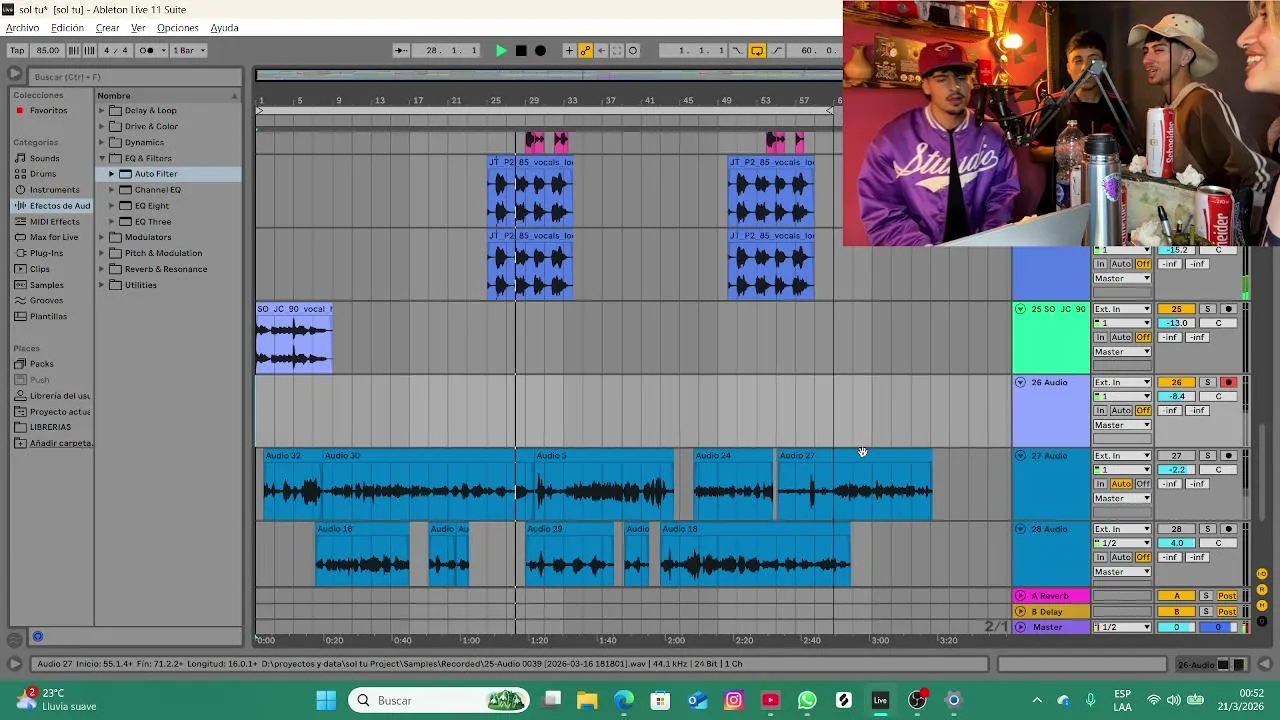Select EQ Eight in browser list
The height and width of the screenshot is (720, 1280).
[x=152, y=206]
